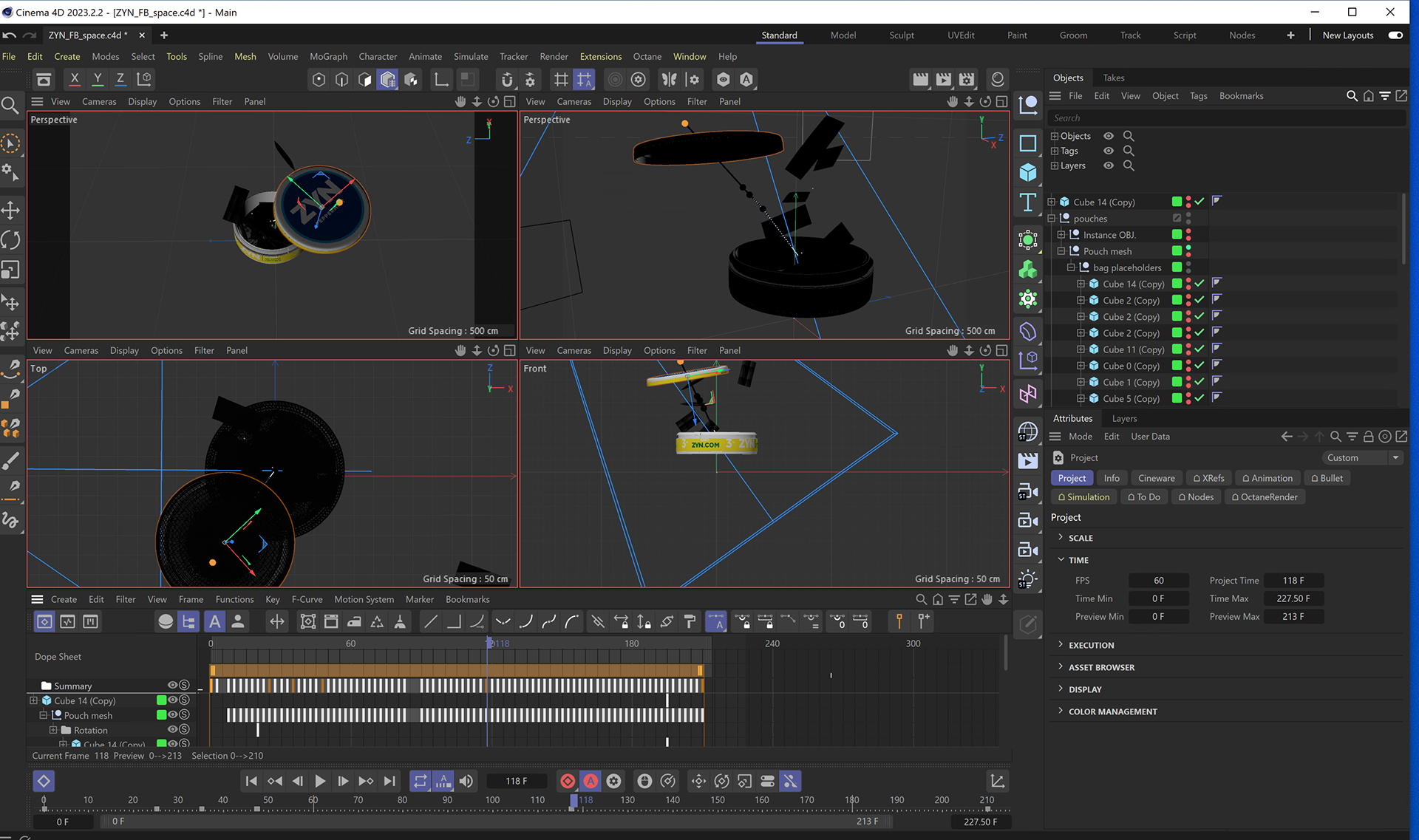
Task: Toggle sound playback speaker icon
Action: [466, 781]
